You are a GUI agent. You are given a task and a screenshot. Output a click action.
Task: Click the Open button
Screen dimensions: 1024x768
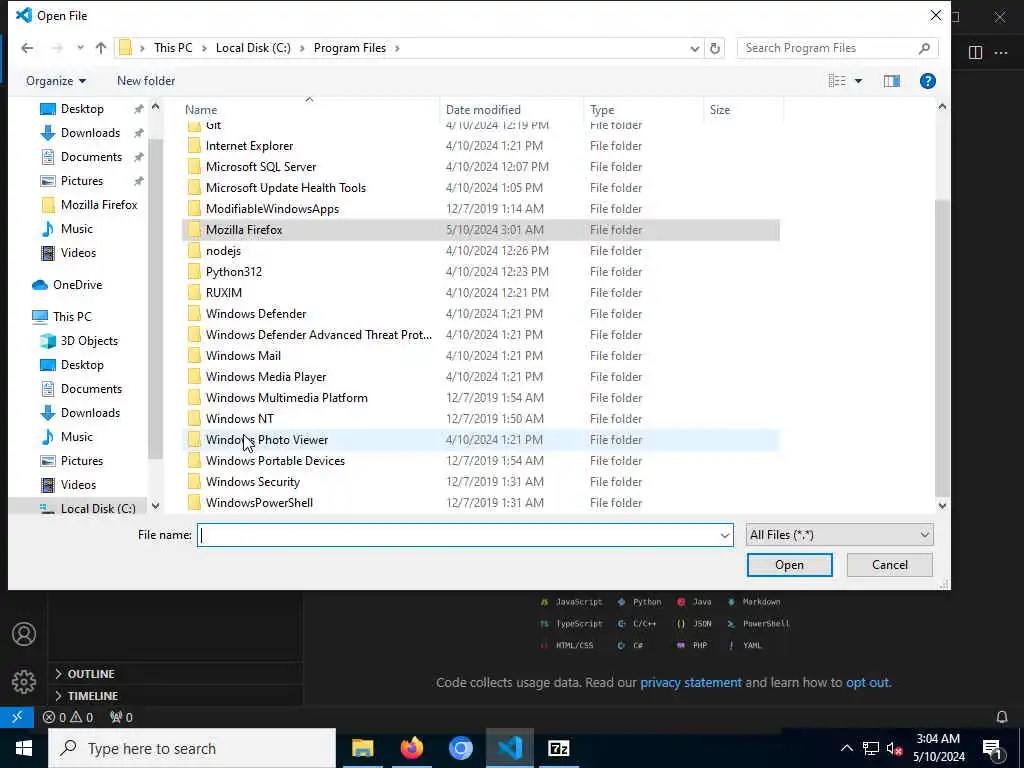point(790,565)
